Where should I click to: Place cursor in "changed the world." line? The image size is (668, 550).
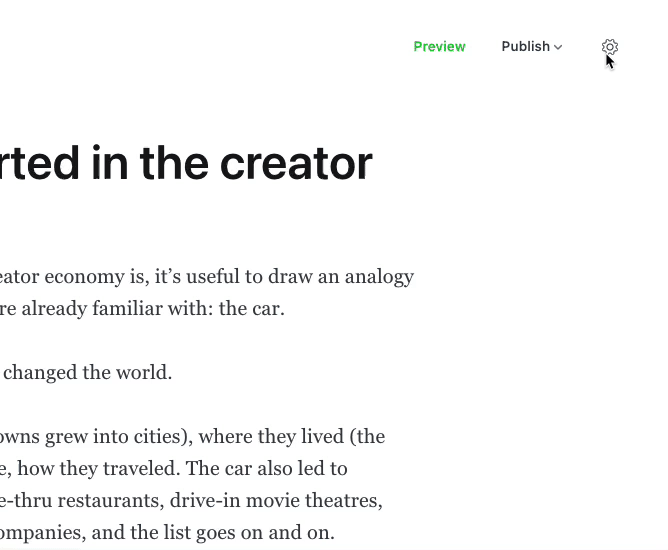coord(86,372)
